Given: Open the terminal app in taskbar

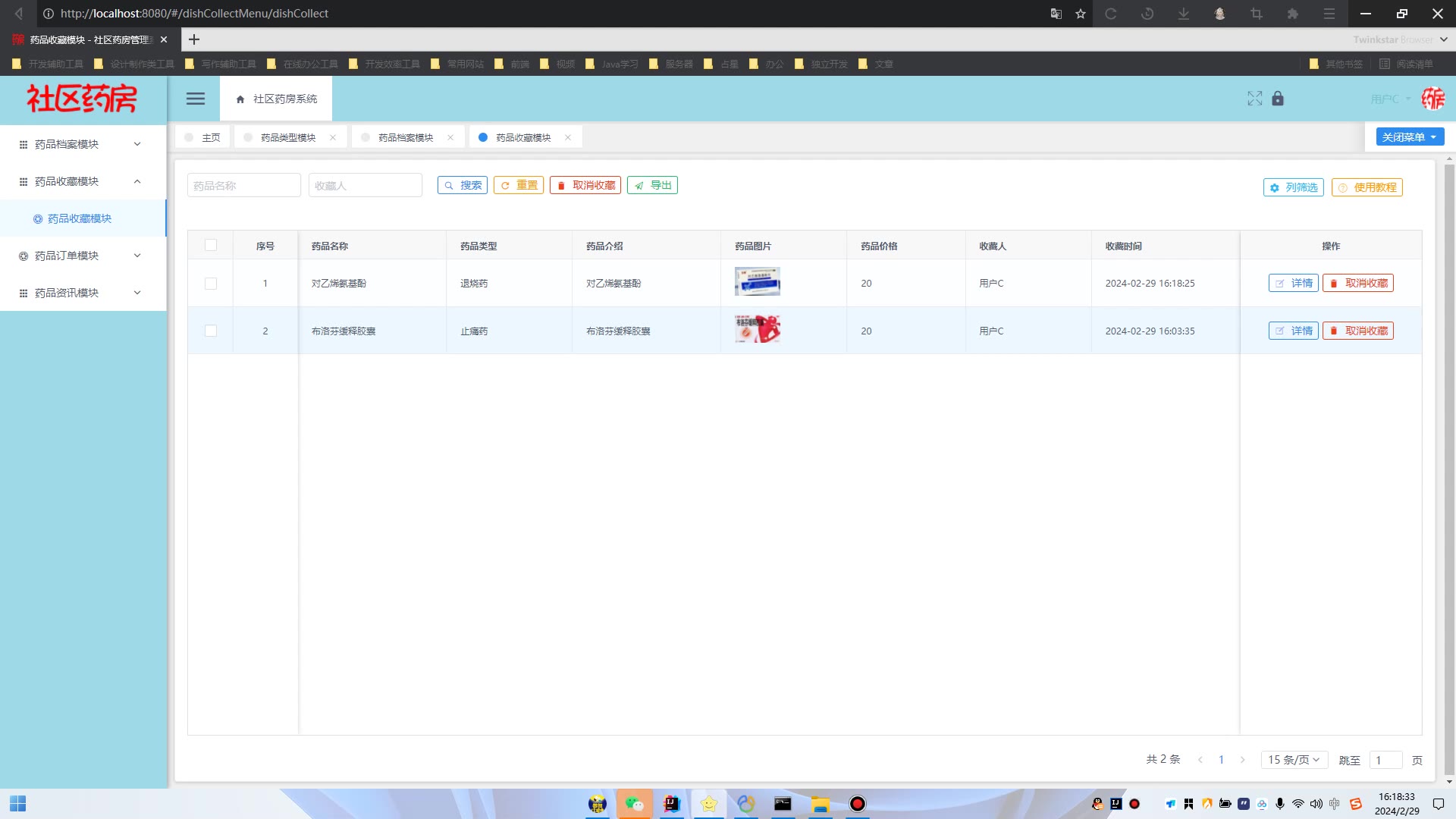Looking at the screenshot, I should point(783,804).
